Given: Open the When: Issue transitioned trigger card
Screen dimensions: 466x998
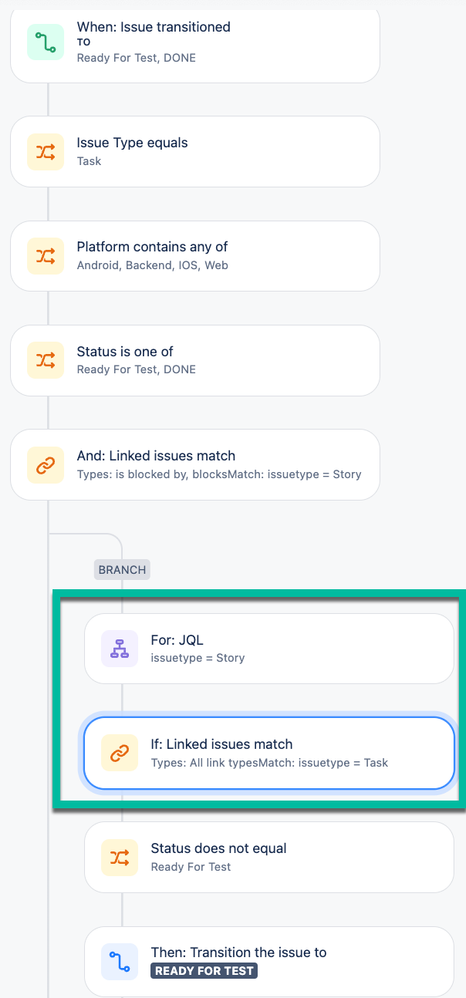Looking at the screenshot, I should pos(195,42).
